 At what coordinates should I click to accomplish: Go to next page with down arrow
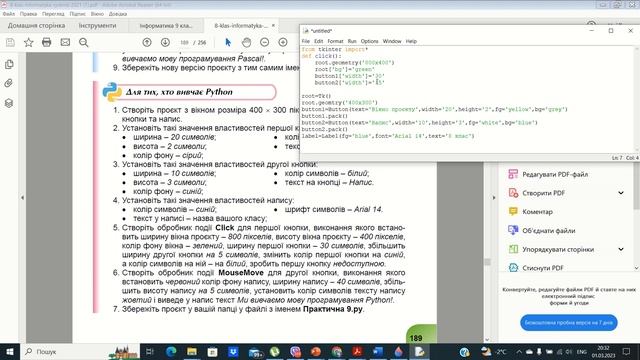[165, 42]
